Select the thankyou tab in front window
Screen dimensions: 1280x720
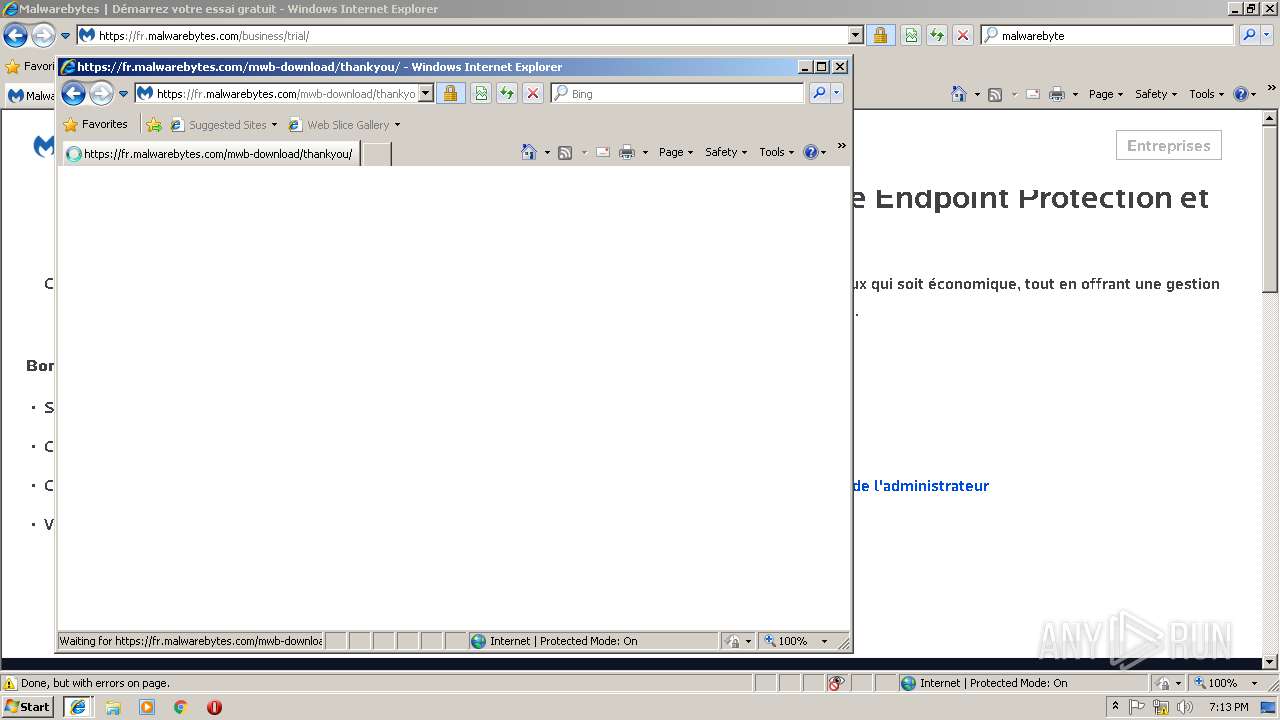210,154
